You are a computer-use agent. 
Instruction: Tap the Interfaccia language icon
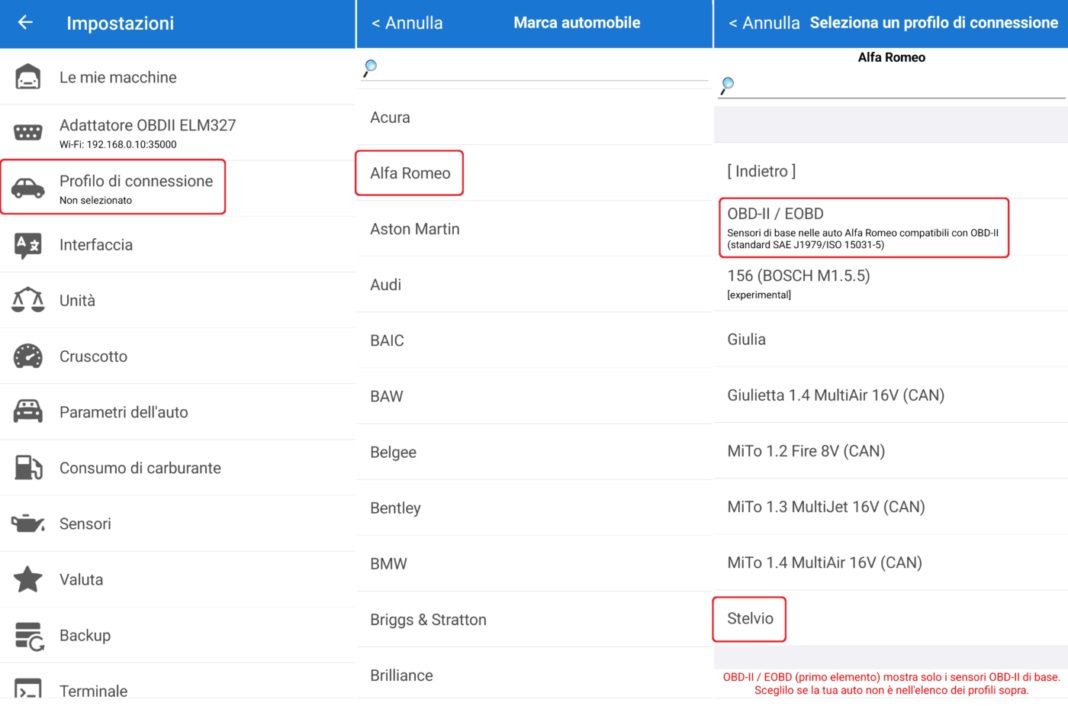[28, 245]
